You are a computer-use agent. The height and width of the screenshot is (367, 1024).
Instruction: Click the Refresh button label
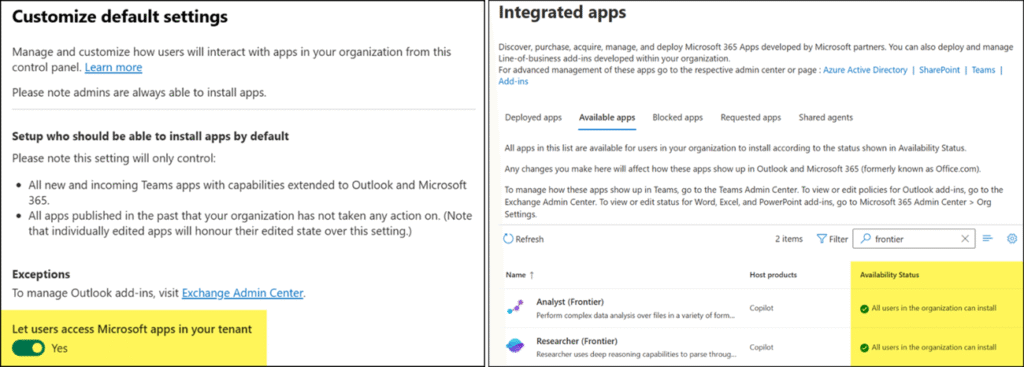pyautogui.click(x=530, y=239)
